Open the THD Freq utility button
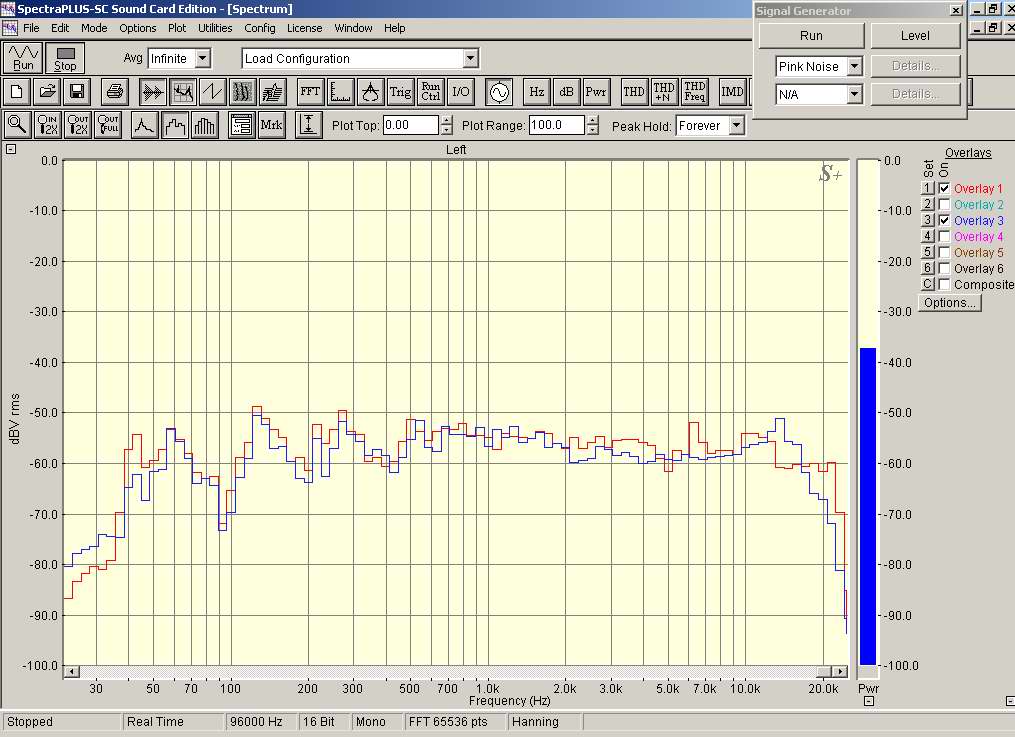The width and height of the screenshot is (1015, 737). point(694,92)
